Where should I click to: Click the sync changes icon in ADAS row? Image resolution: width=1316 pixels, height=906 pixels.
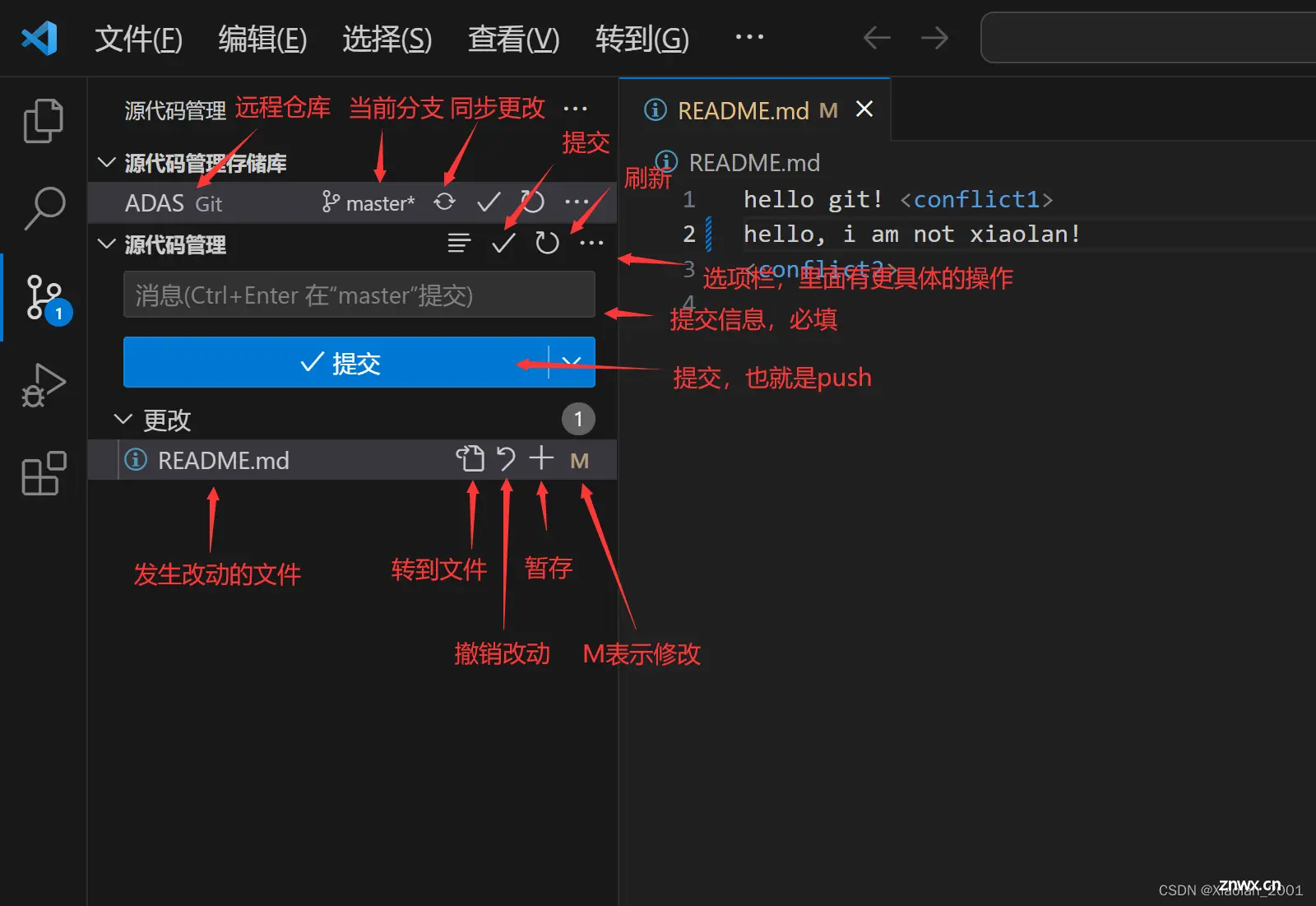444,202
